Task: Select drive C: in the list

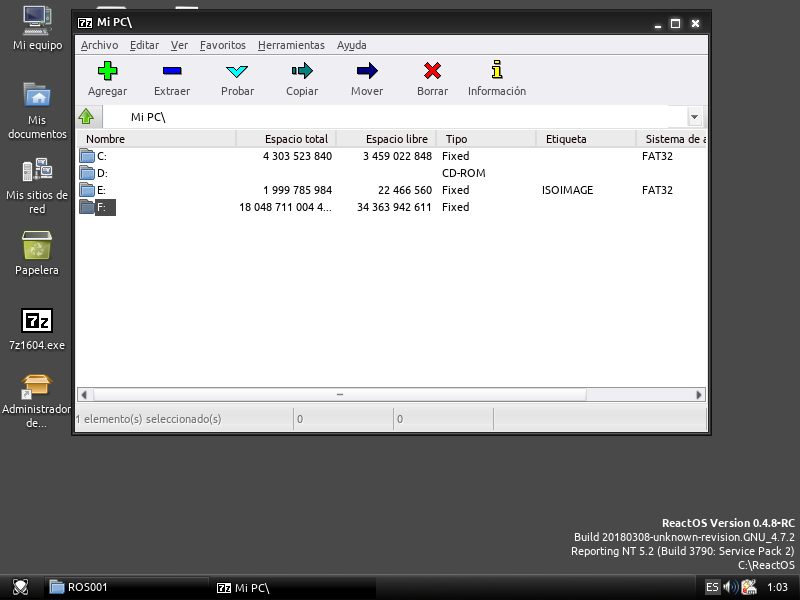Action: tap(101, 156)
